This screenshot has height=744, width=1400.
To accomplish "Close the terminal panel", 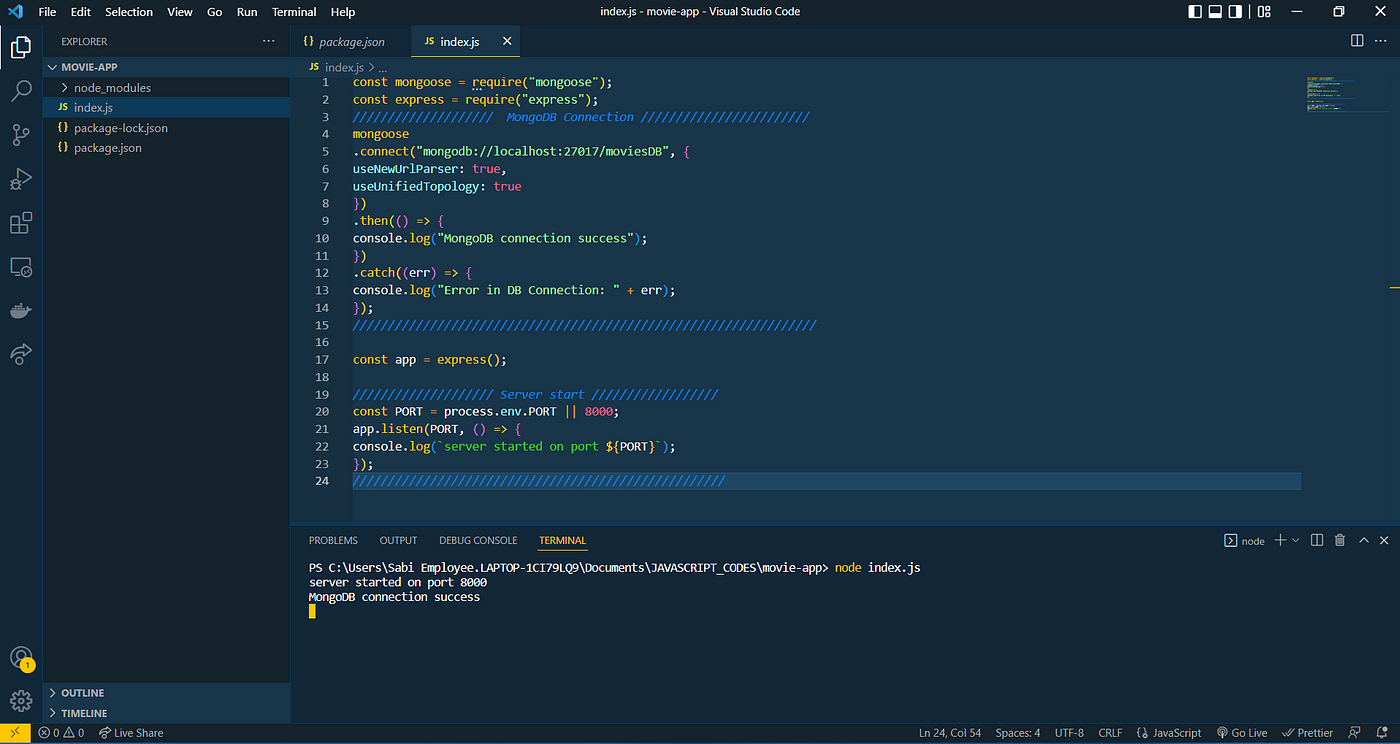I will coord(1385,540).
